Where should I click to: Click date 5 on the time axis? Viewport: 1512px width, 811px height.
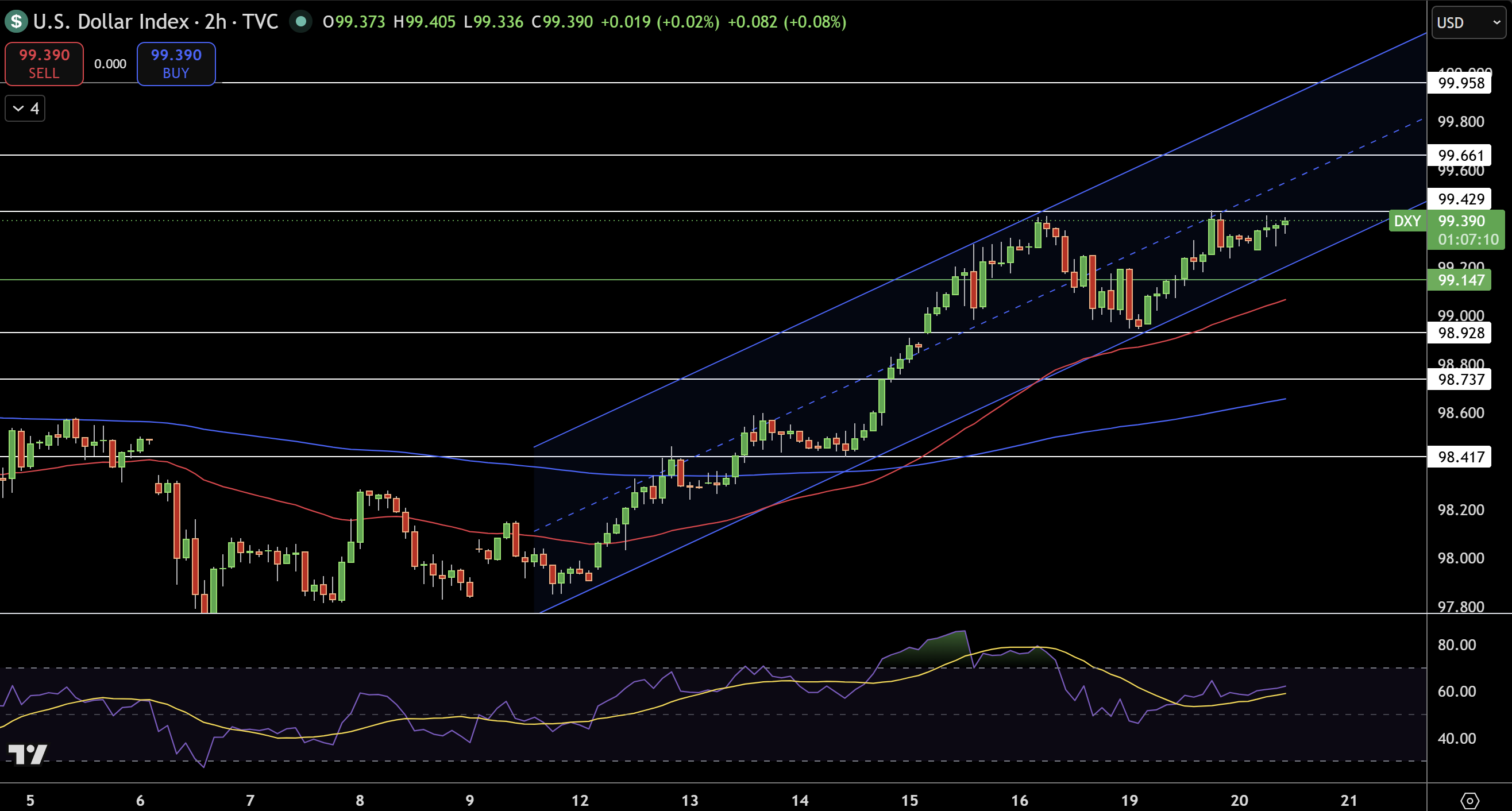tap(30, 800)
